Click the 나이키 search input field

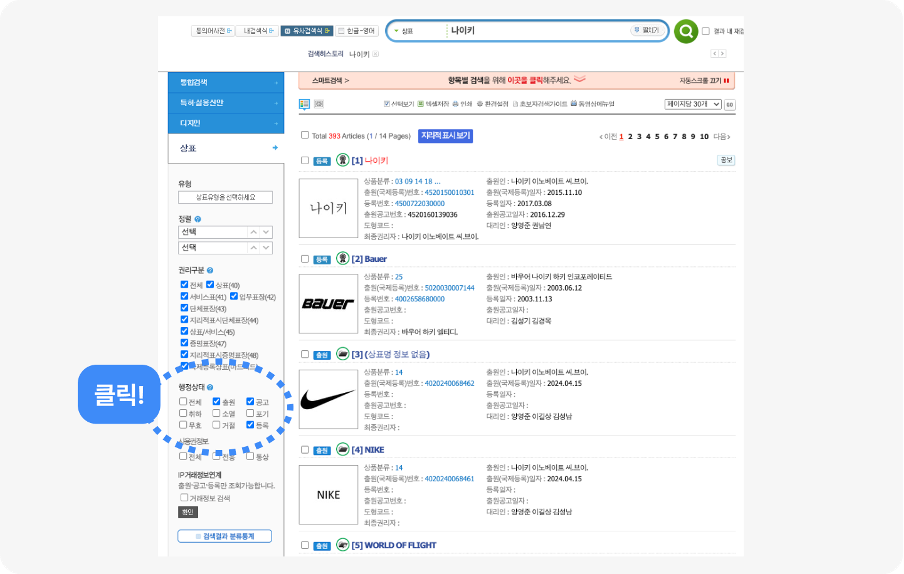pyautogui.click(x=536, y=31)
